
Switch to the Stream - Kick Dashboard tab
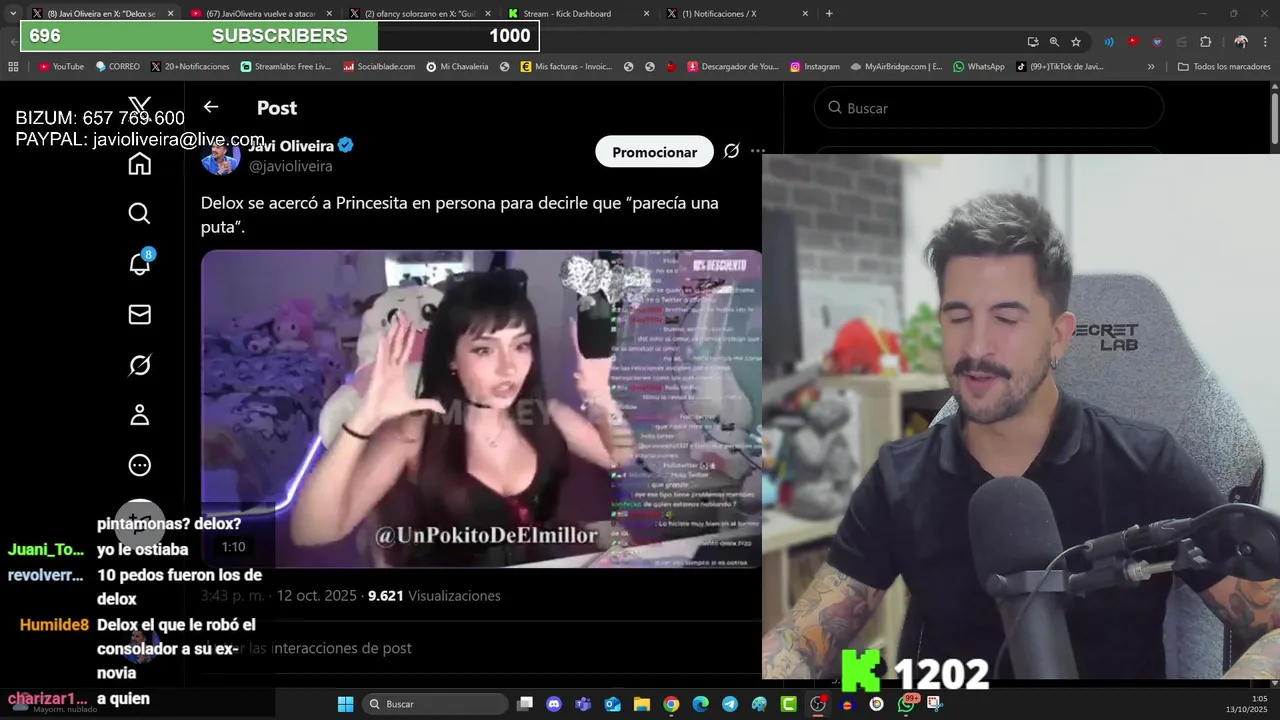(x=579, y=14)
